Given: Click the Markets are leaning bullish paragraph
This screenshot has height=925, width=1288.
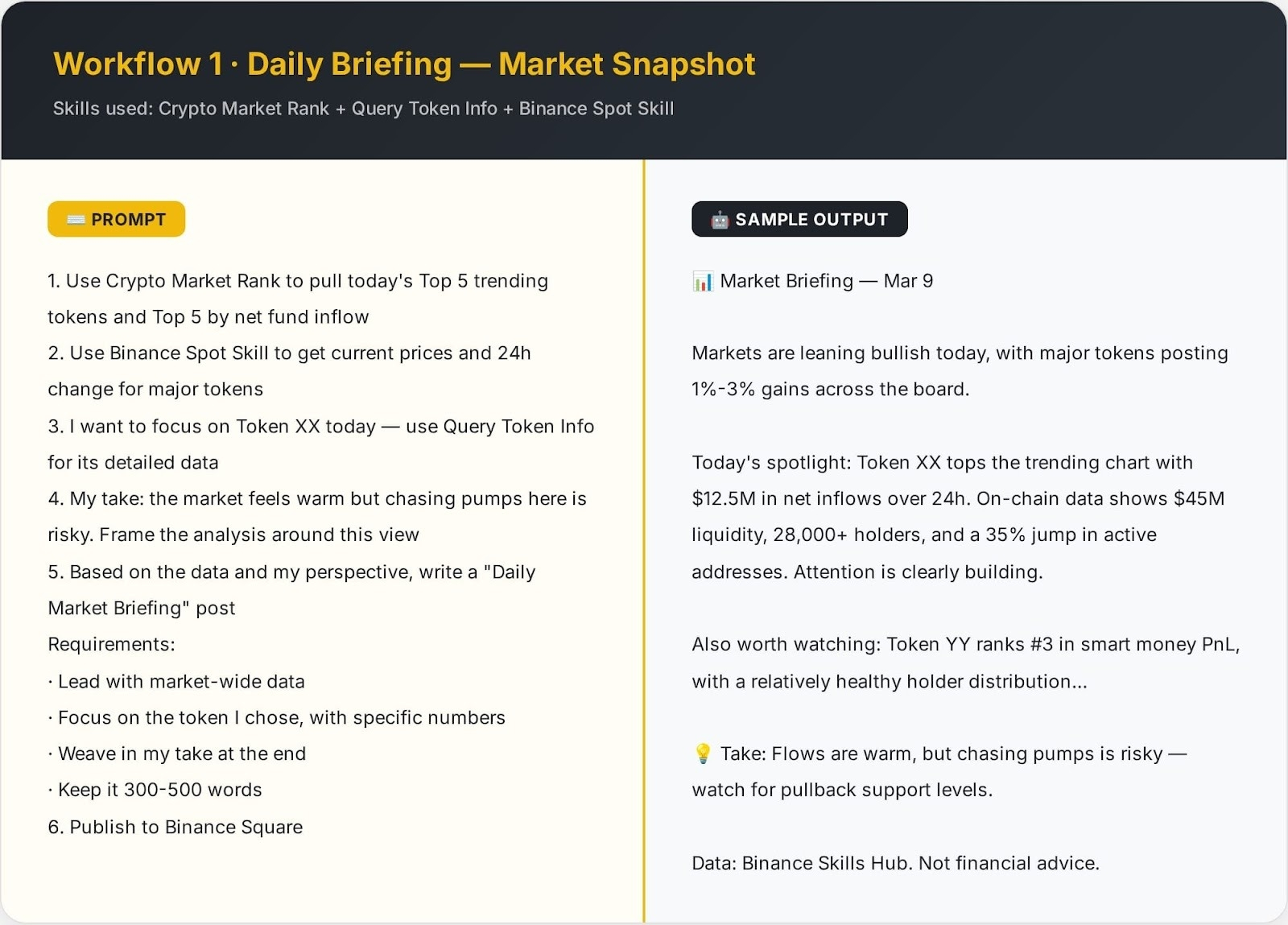Looking at the screenshot, I should (x=960, y=371).
